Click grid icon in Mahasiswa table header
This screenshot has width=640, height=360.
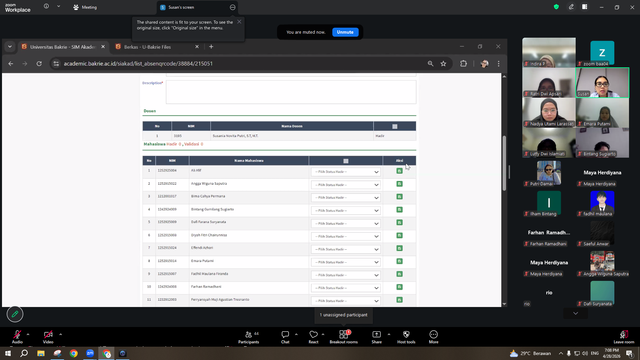pos(346,161)
